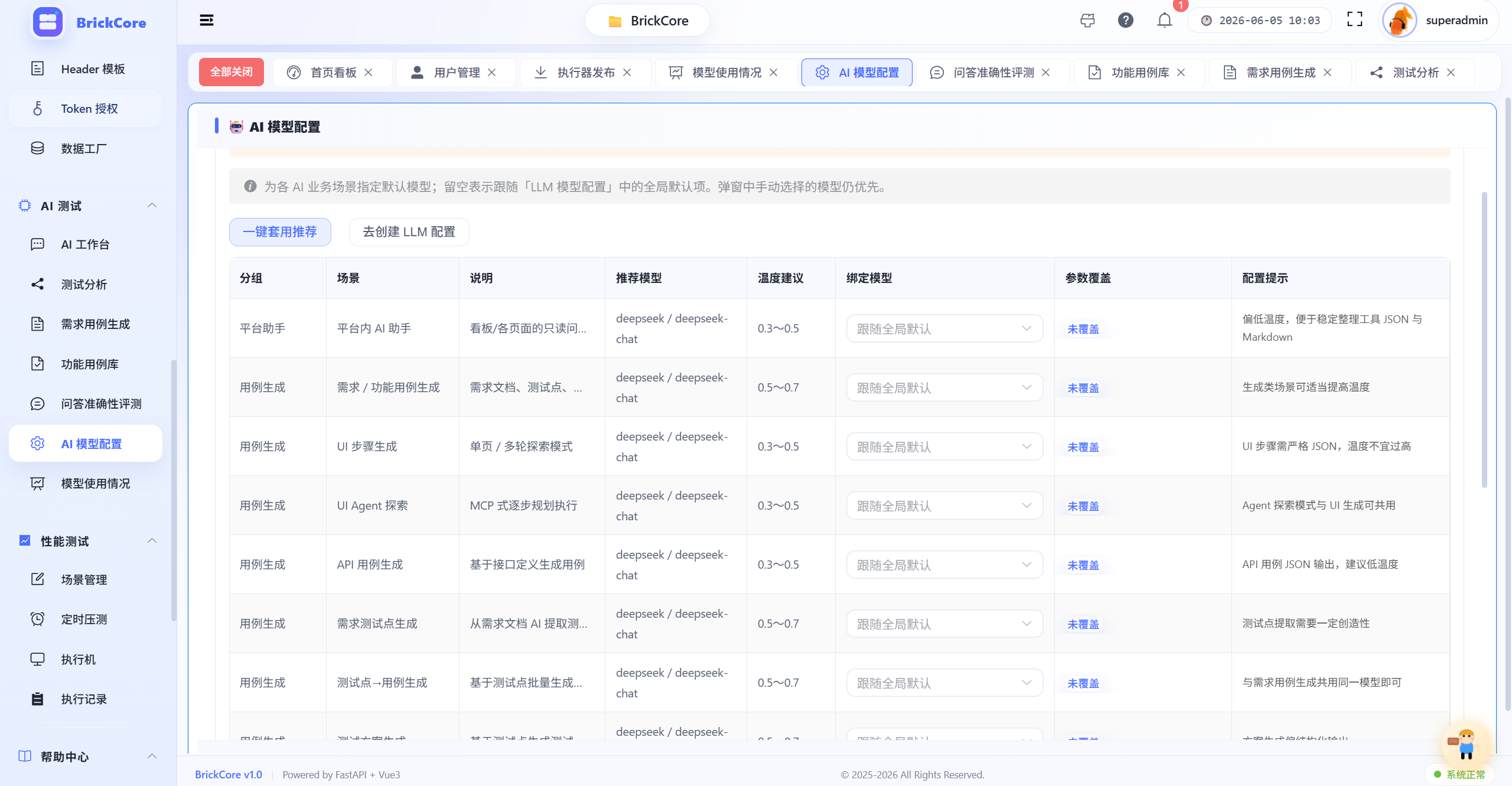This screenshot has height=786, width=1512.
Task: Select AI 模型配置 in the sidebar
Action: click(x=86, y=443)
